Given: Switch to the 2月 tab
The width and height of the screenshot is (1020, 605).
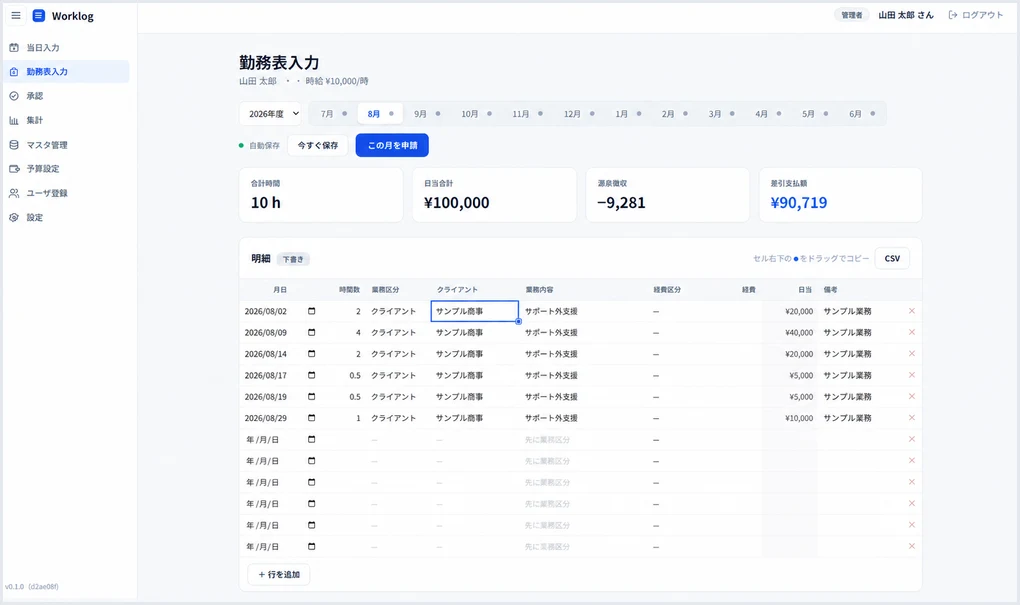Looking at the screenshot, I should click(x=675, y=114).
